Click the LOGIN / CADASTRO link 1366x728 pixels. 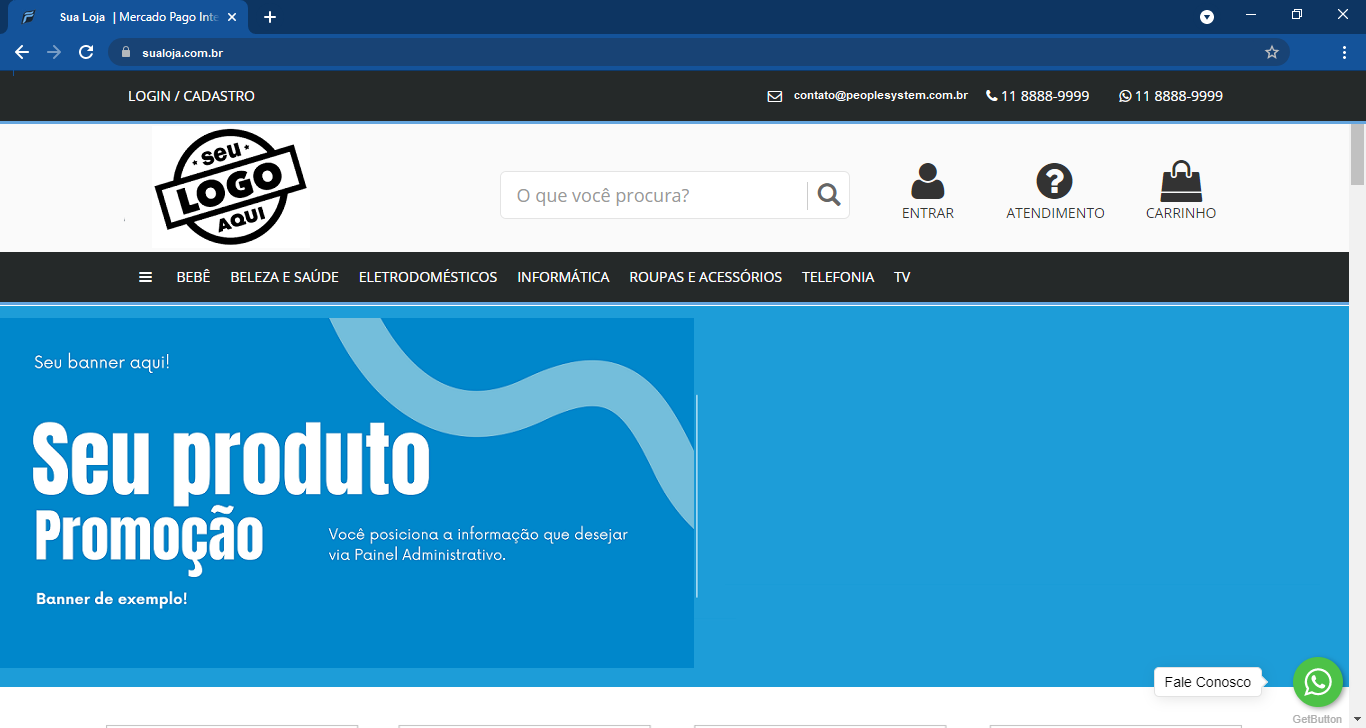190,95
